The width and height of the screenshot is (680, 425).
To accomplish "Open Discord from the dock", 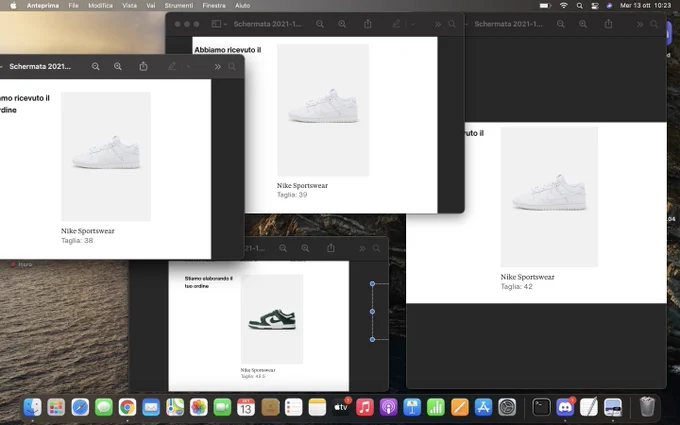I will click(565, 407).
